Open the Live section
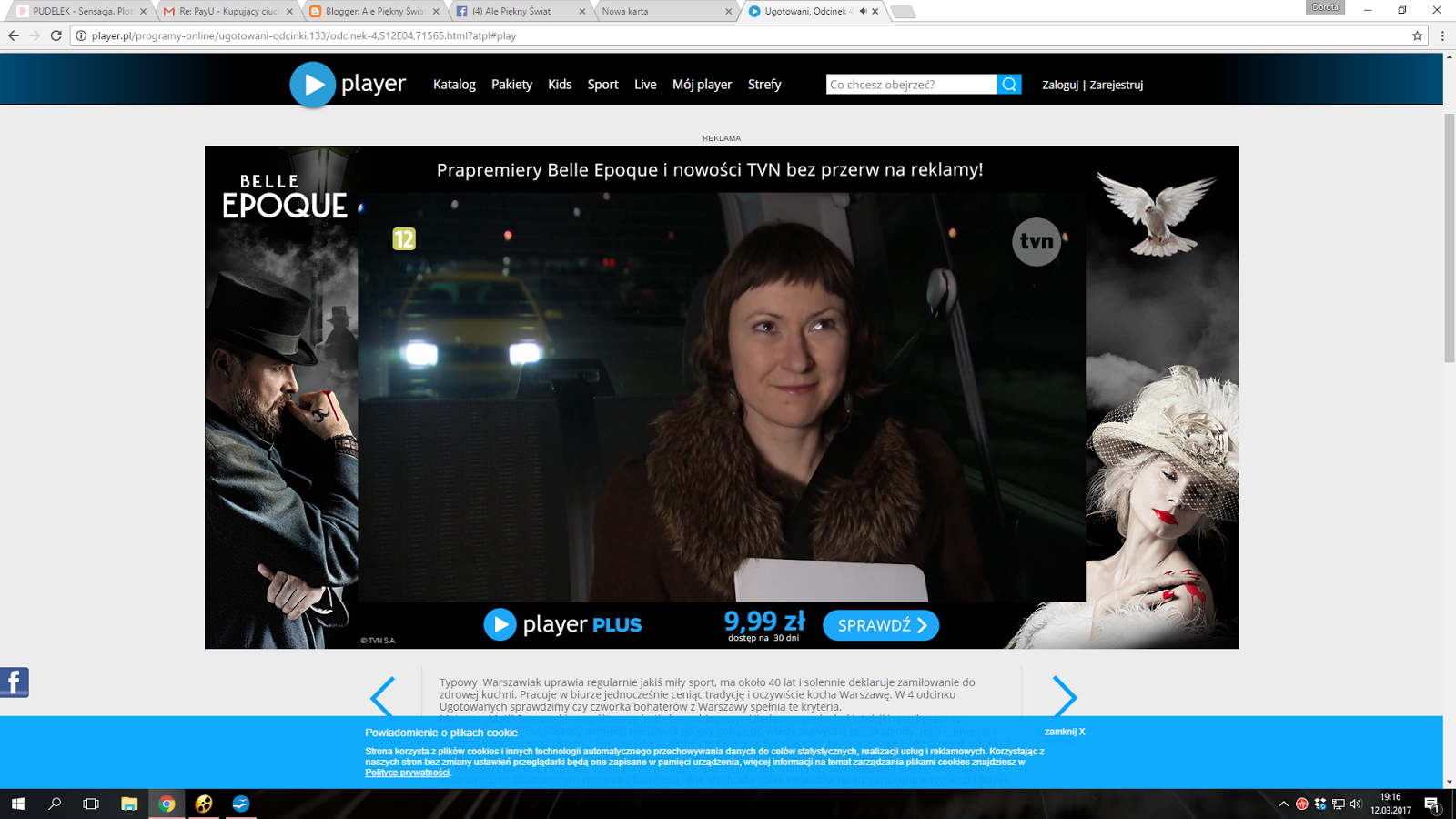This screenshot has width=1456, height=819. tap(645, 85)
